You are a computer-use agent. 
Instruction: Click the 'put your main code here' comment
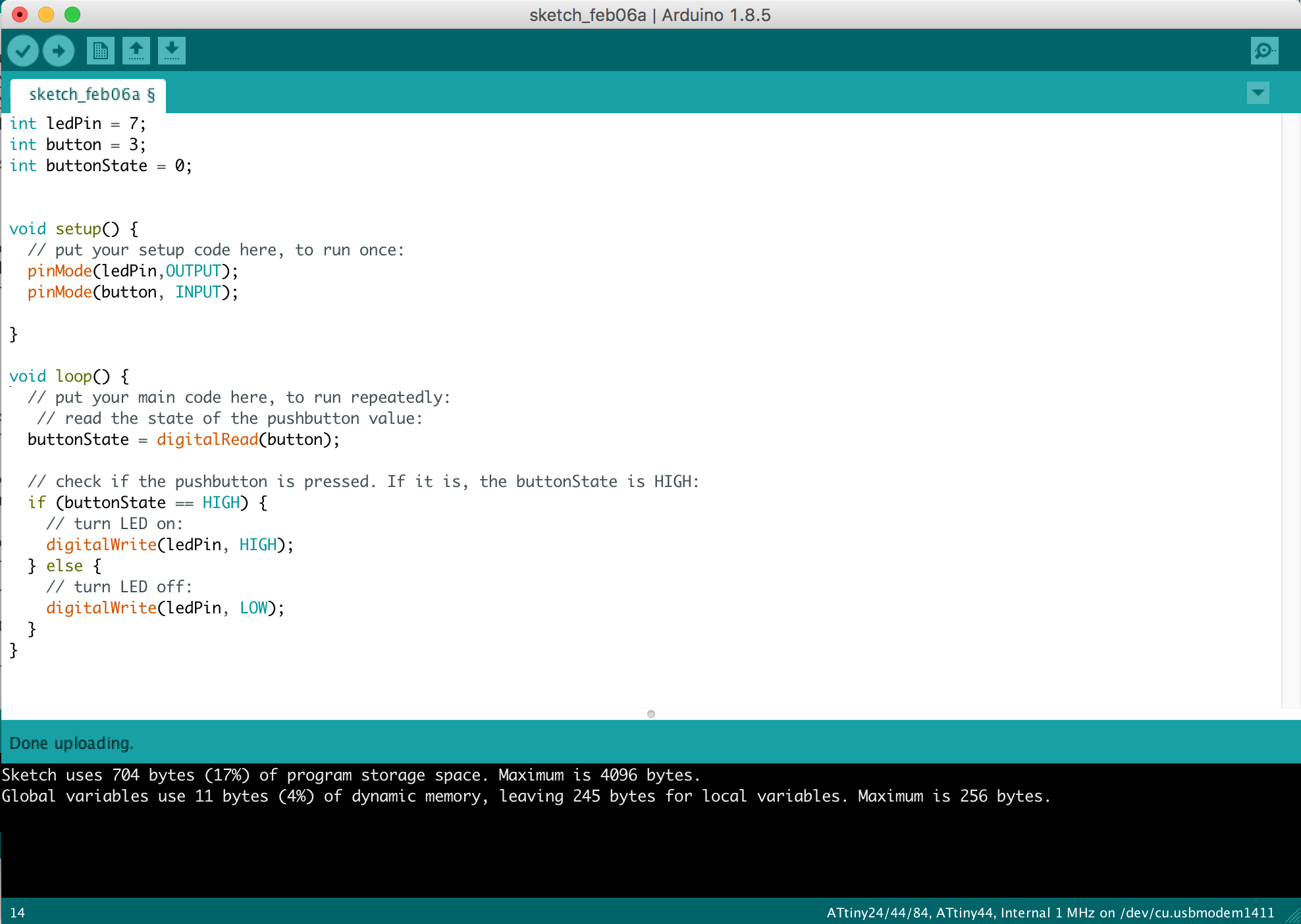pyautogui.click(x=239, y=398)
